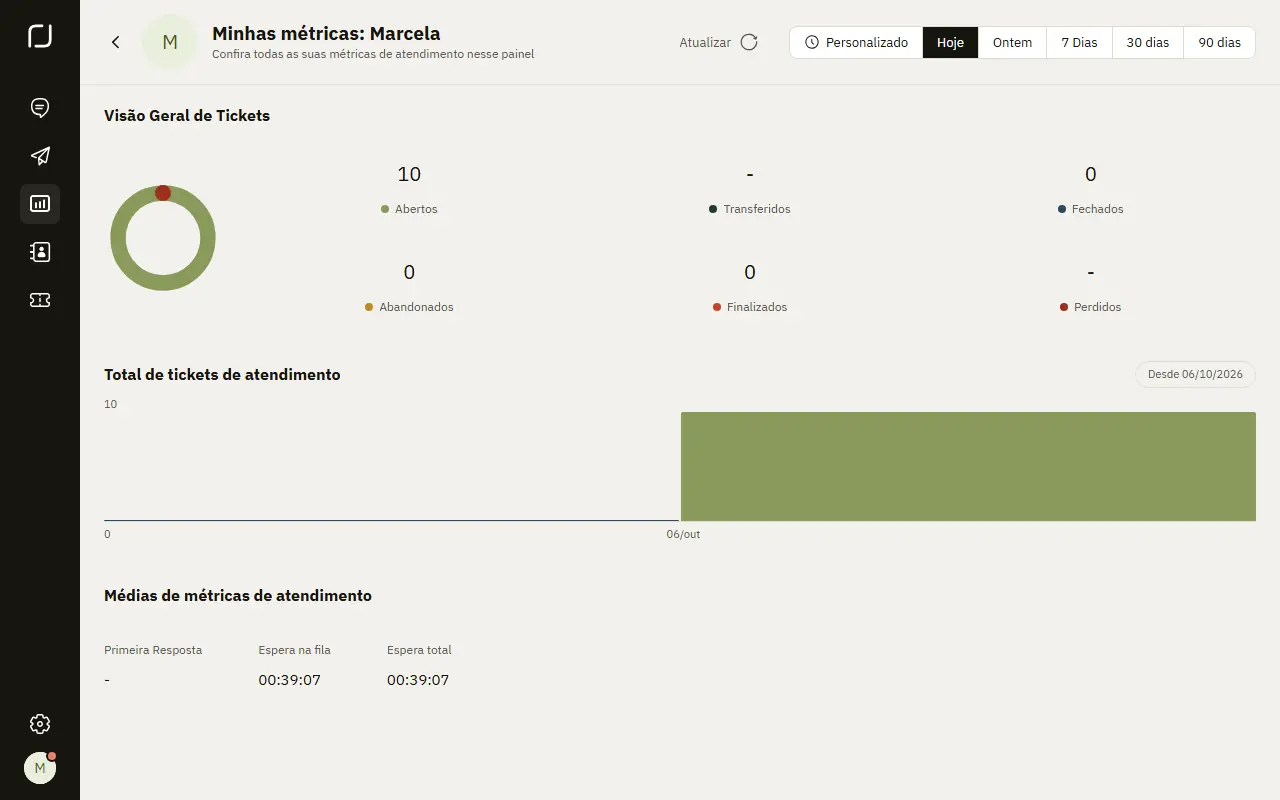Click the Desde 06/10/2026 chip
The image size is (1280, 800).
[1195, 374]
